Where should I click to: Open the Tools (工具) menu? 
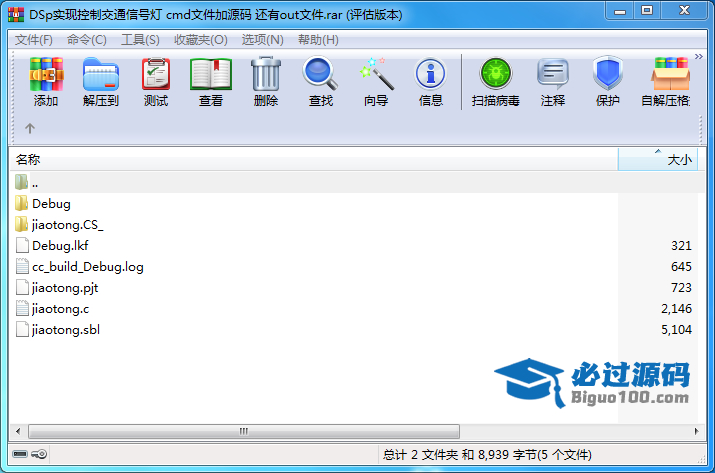(x=140, y=40)
